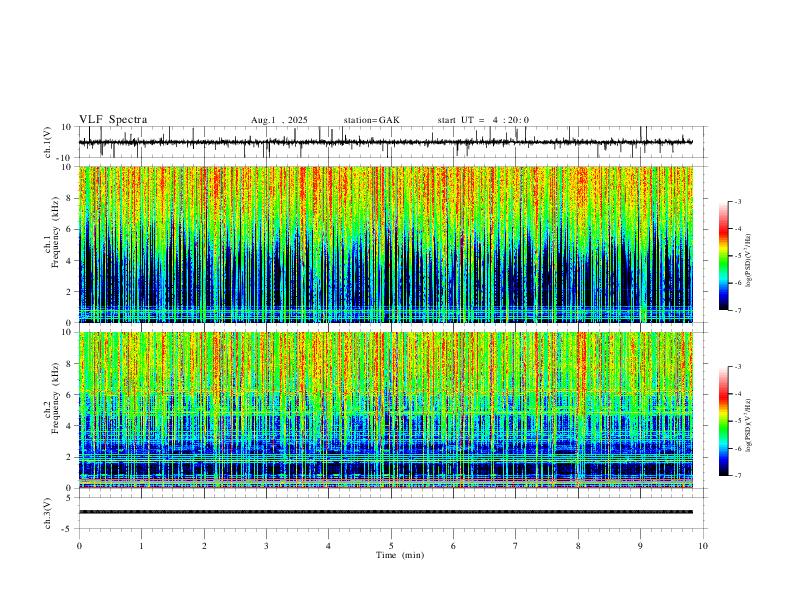Image resolution: width=792 pixels, height=612 pixels.
Task: Click the time axis tick label "7"
Action: [516, 546]
